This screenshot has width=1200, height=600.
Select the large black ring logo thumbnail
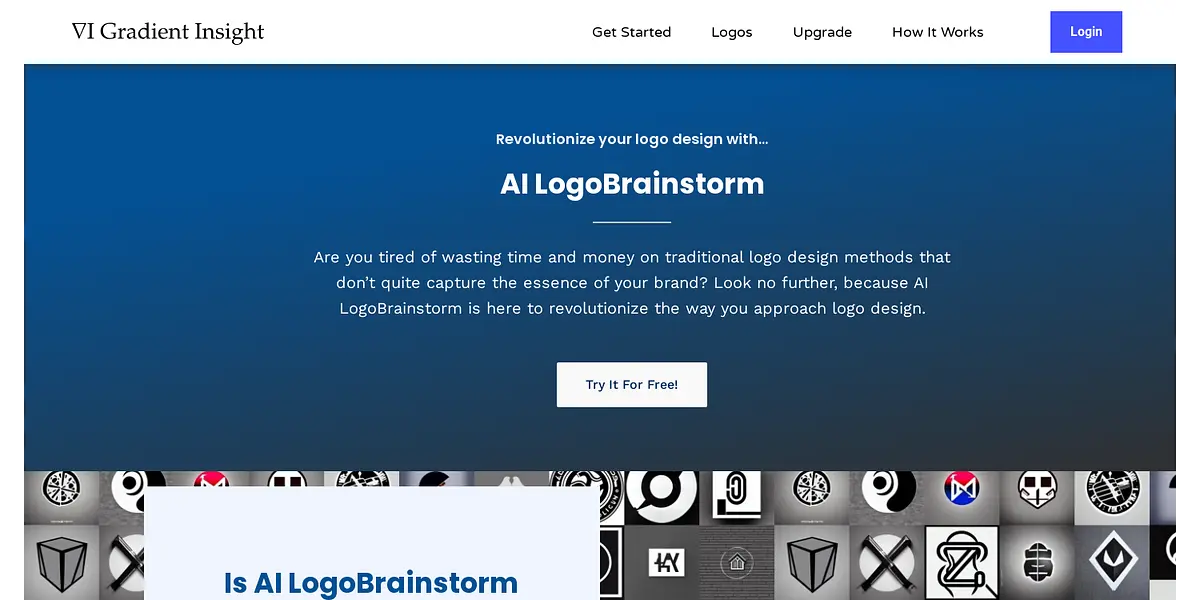click(x=662, y=498)
